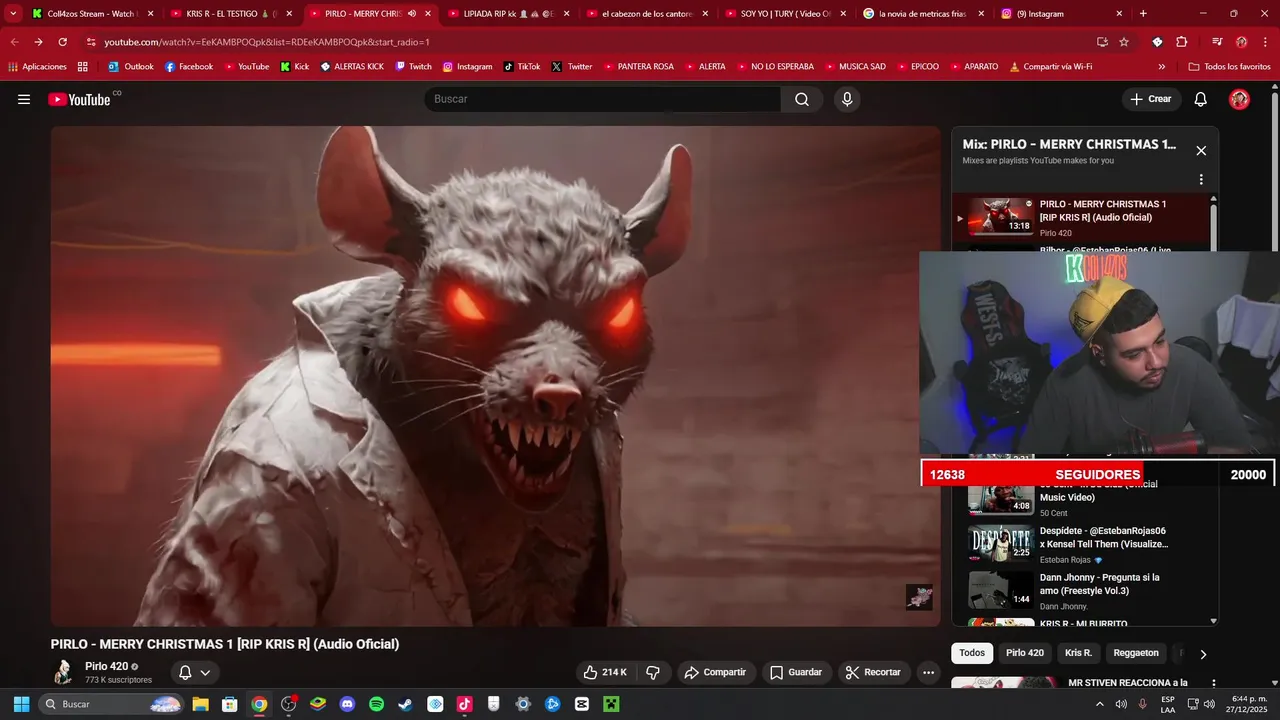Image resolution: width=1280 pixels, height=720 pixels.
Task: Open TikTok app in taskbar
Action: pos(464,704)
